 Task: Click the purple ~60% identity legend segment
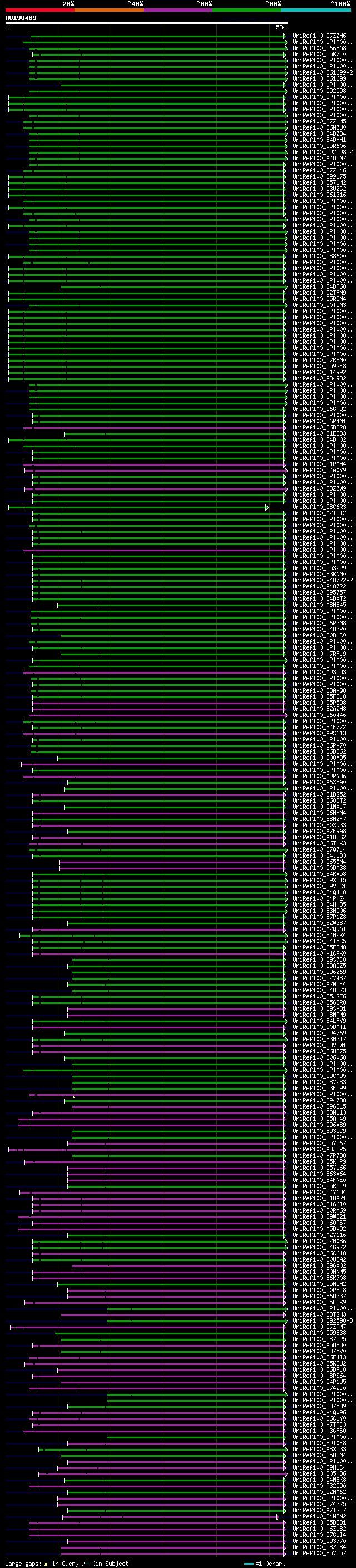point(177,10)
